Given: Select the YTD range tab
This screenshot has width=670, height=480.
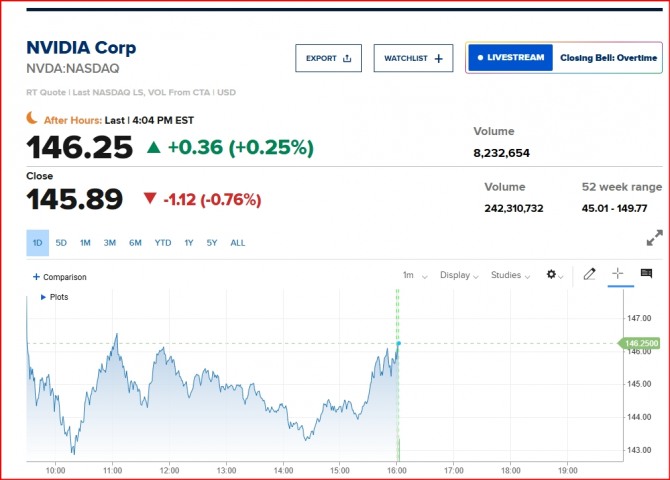Looking at the screenshot, I should coord(162,243).
